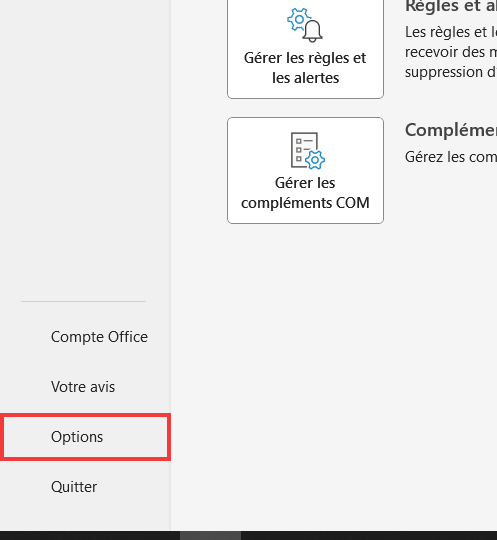Click the "suppression d" description line

coord(451,72)
